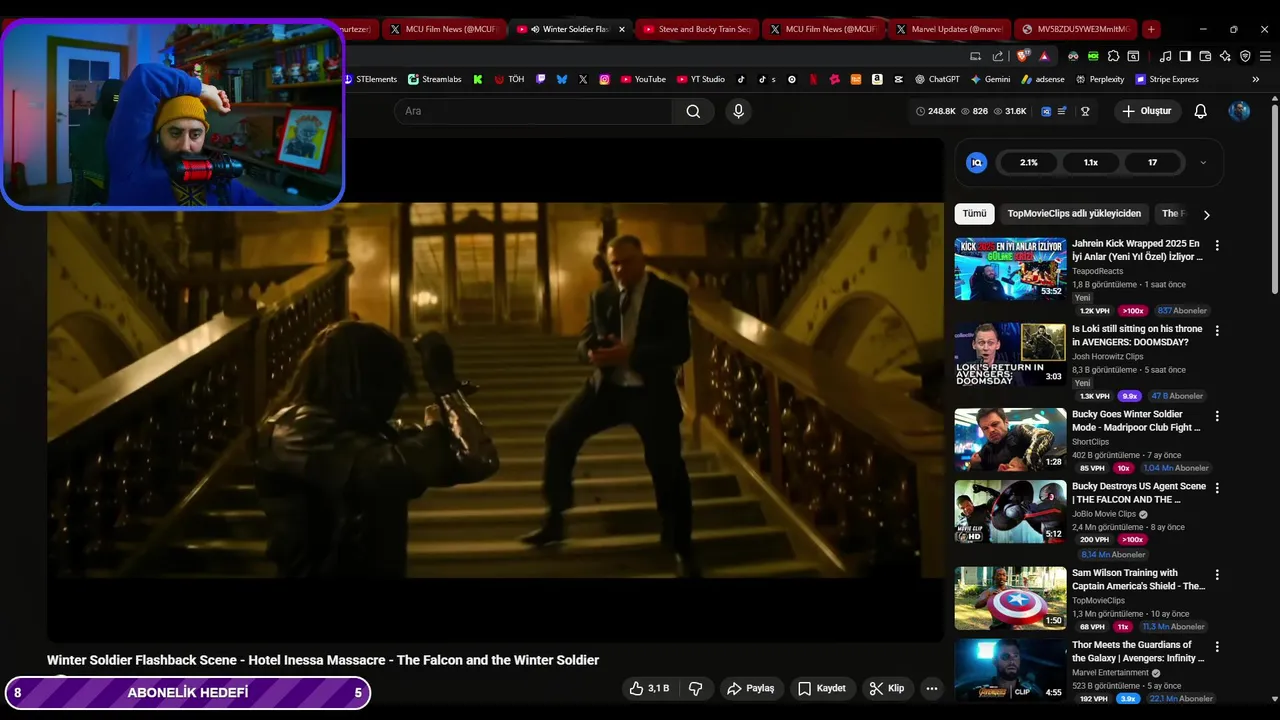Click the Klip scissors button
The image size is (1280, 720).
click(x=886, y=688)
